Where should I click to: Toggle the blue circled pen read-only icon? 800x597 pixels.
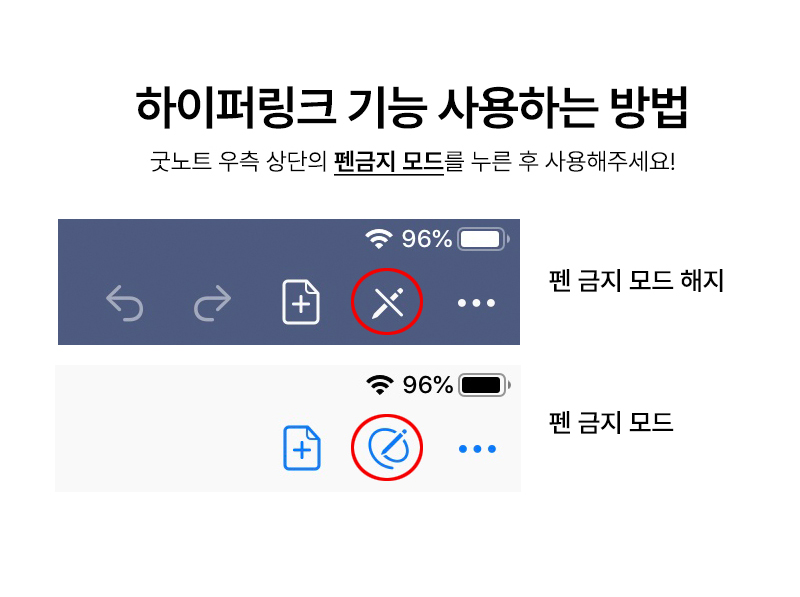388,448
